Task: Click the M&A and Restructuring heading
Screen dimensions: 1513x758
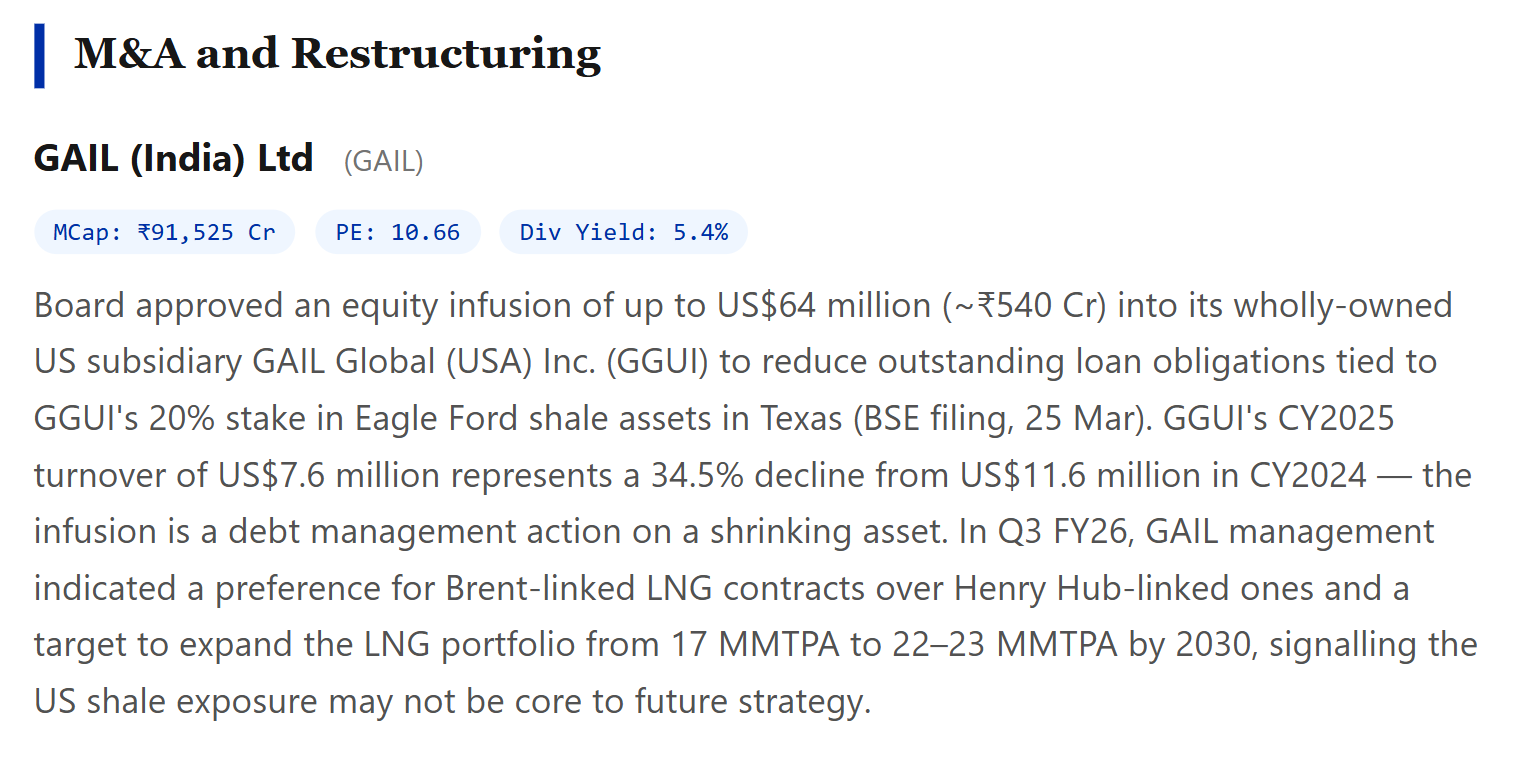Action: pyautogui.click(x=337, y=54)
